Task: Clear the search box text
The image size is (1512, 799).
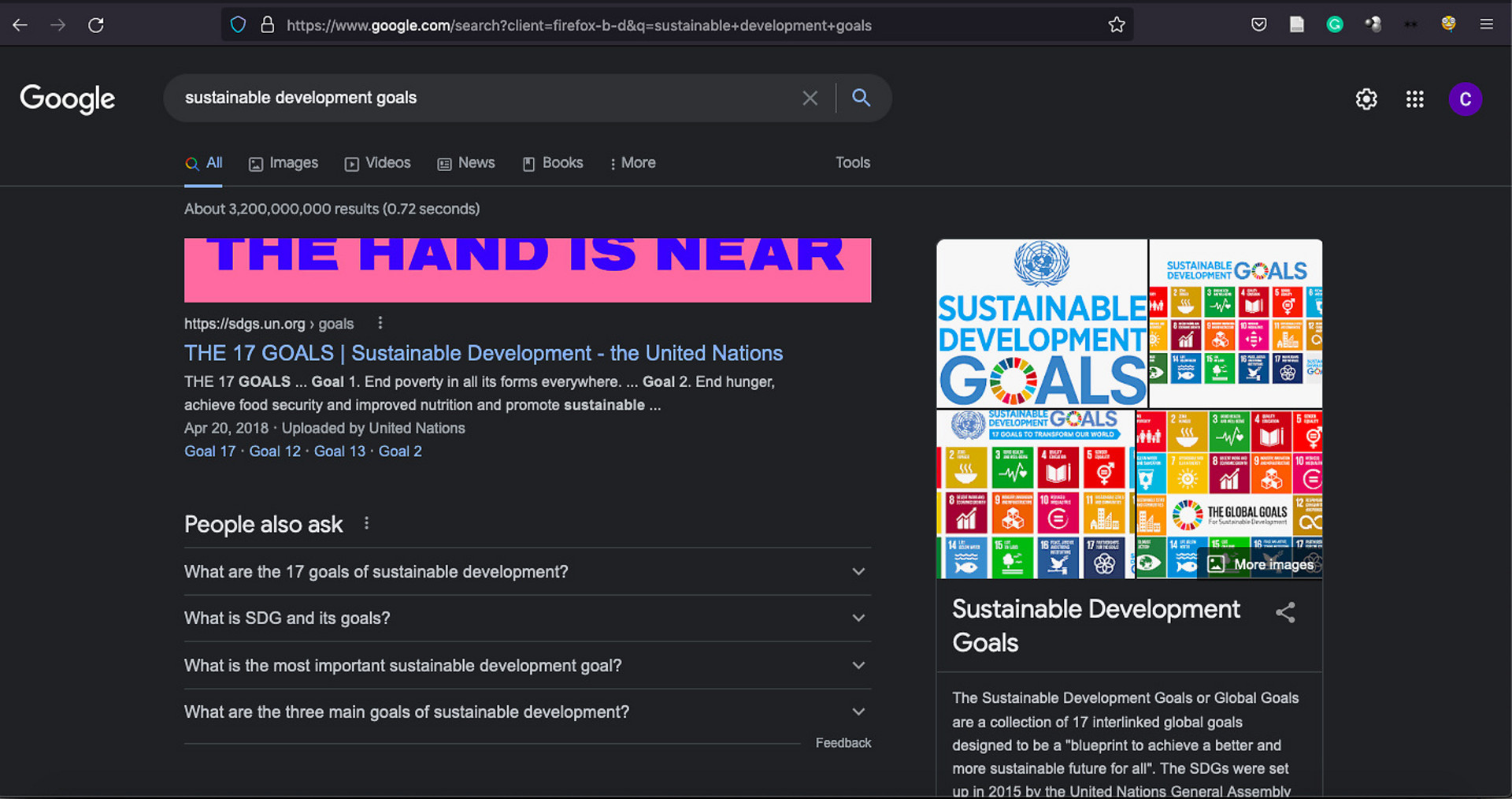Action: [x=810, y=98]
